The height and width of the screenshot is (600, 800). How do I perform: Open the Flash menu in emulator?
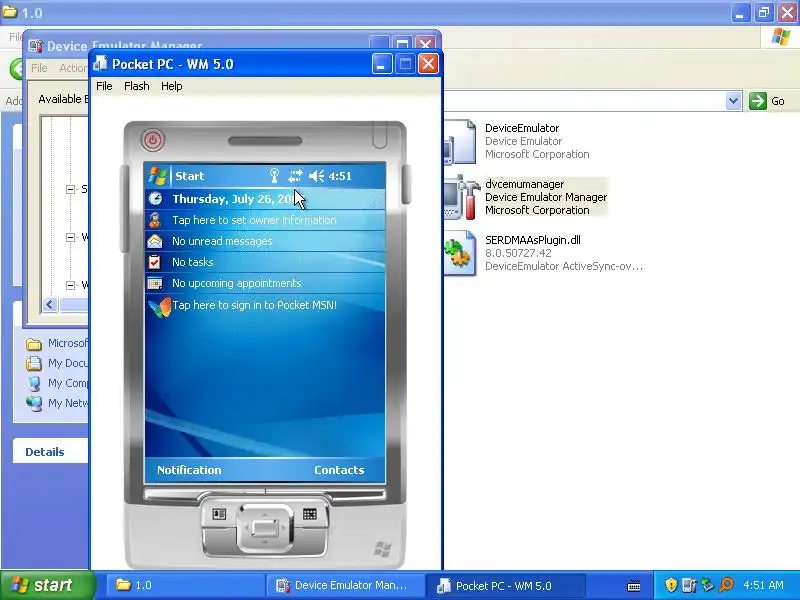coord(137,86)
